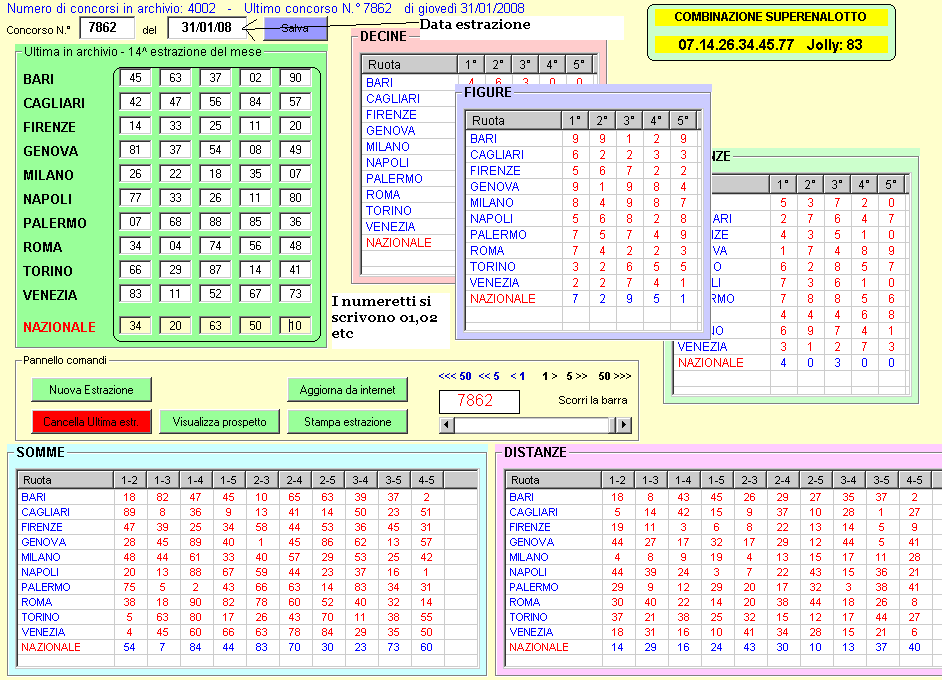Select GENOVA first number field 81
Viewport: 942px width, 680px height.
pyautogui.click(x=135, y=150)
